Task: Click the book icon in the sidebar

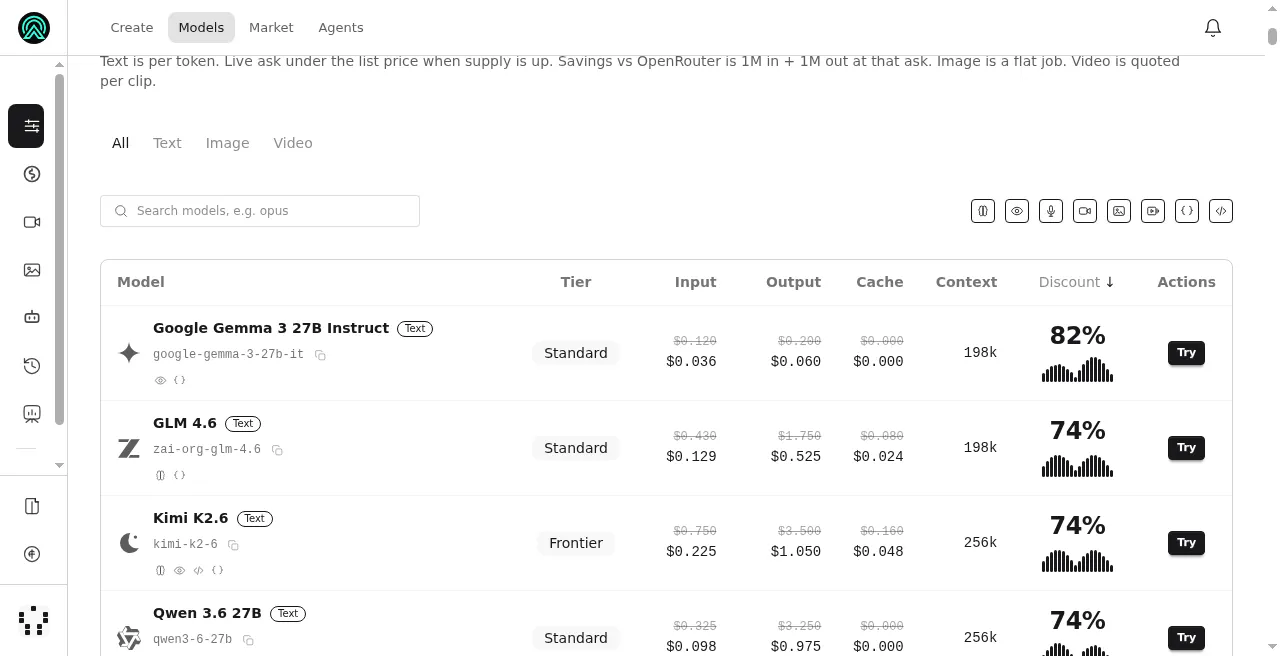Action: coord(32,506)
